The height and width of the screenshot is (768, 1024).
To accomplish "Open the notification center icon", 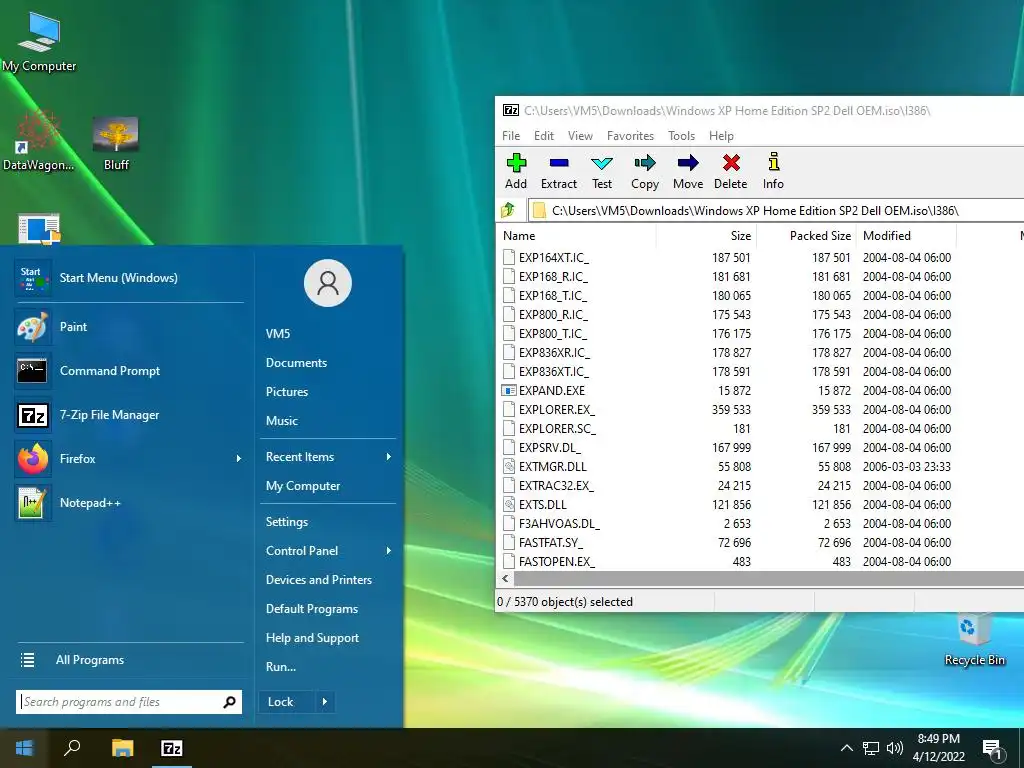I will point(992,750).
